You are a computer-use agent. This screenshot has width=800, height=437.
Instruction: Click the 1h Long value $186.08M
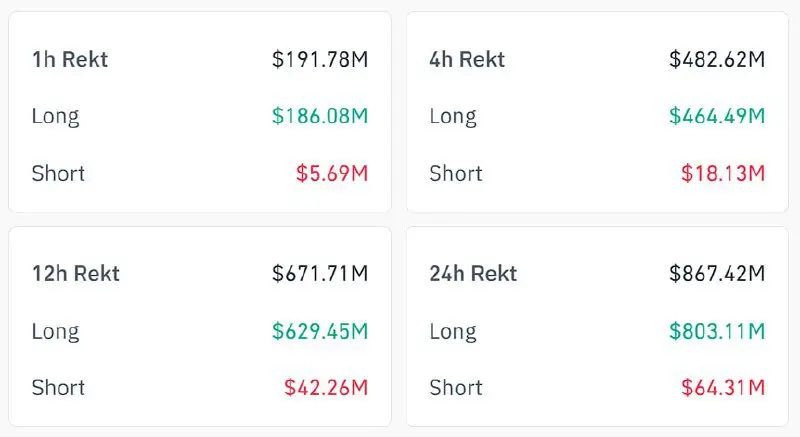(320, 116)
